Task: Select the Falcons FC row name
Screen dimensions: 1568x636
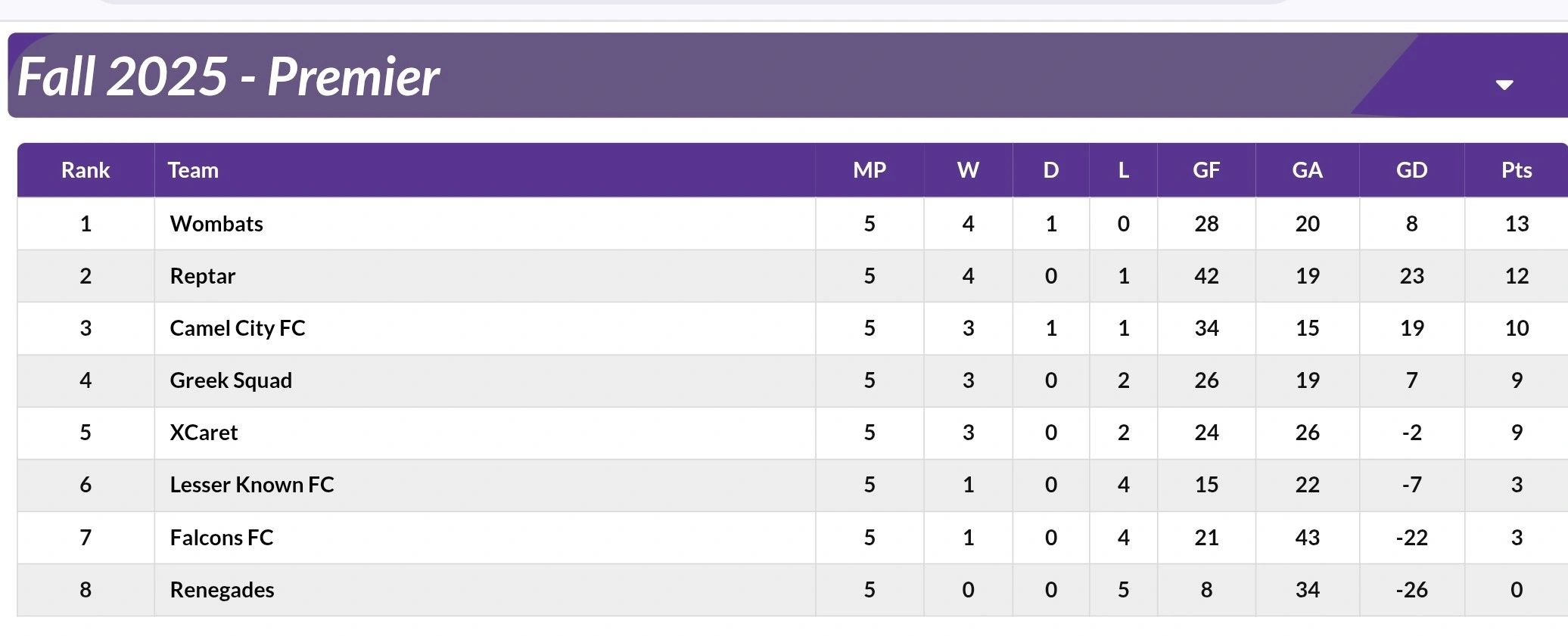Action: click(221, 538)
